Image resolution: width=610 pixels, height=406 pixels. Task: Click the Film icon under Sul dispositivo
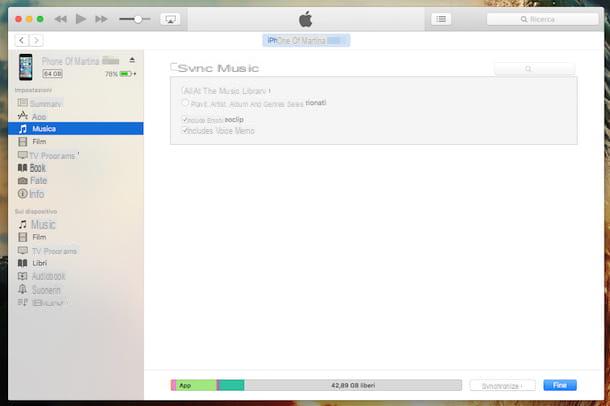pos(23,237)
